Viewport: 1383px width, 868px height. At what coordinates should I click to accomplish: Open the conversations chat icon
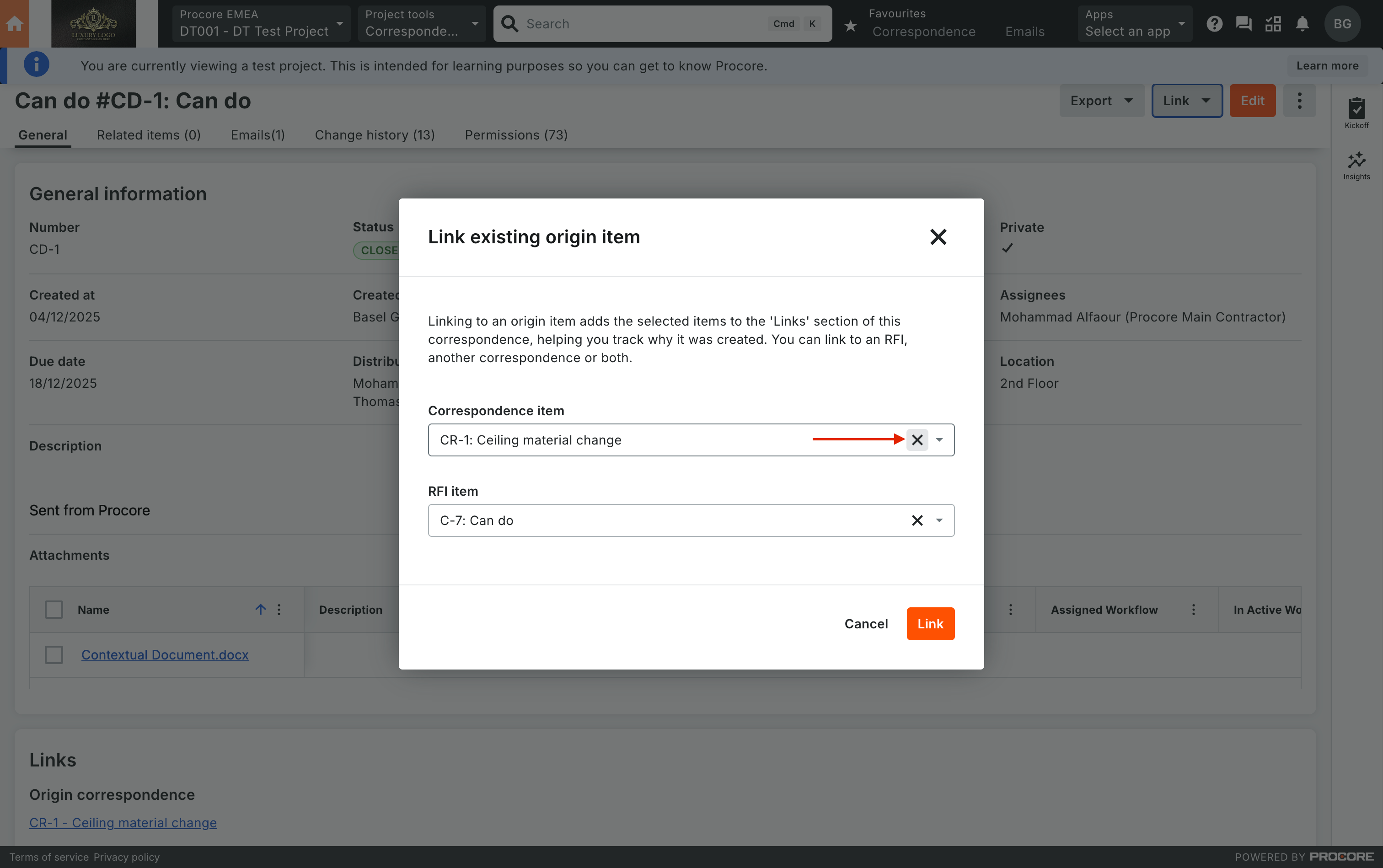tap(1243, 23)
